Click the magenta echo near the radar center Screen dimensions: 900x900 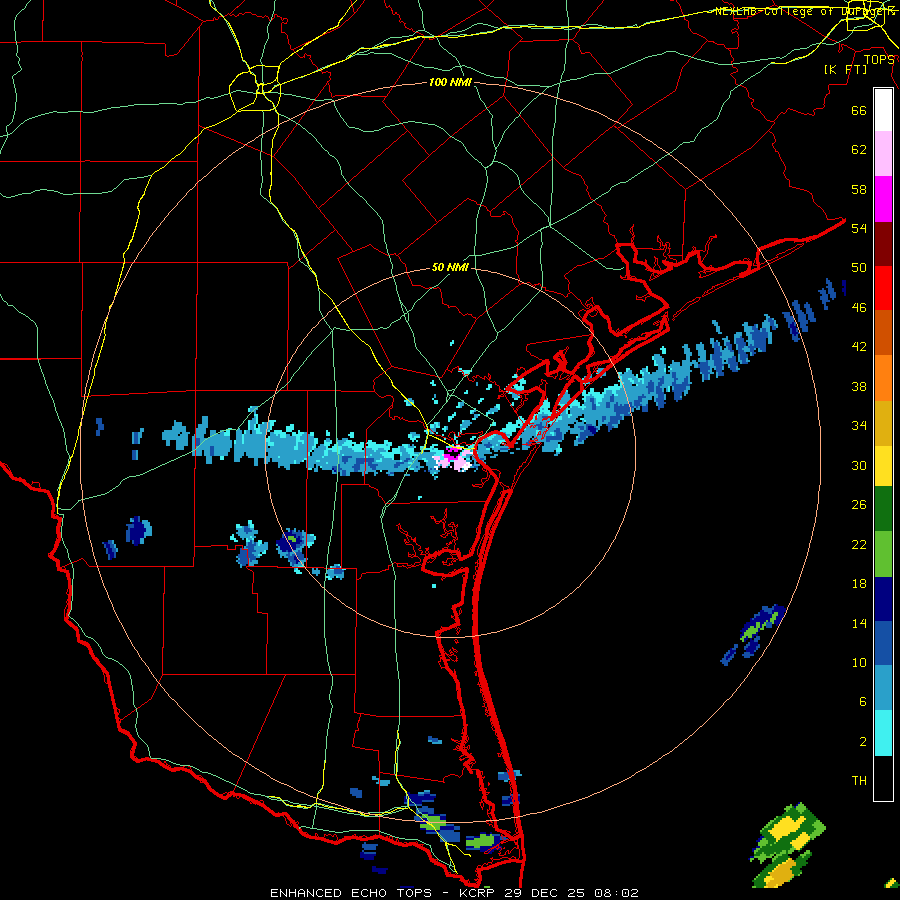(x=453, y=453)
